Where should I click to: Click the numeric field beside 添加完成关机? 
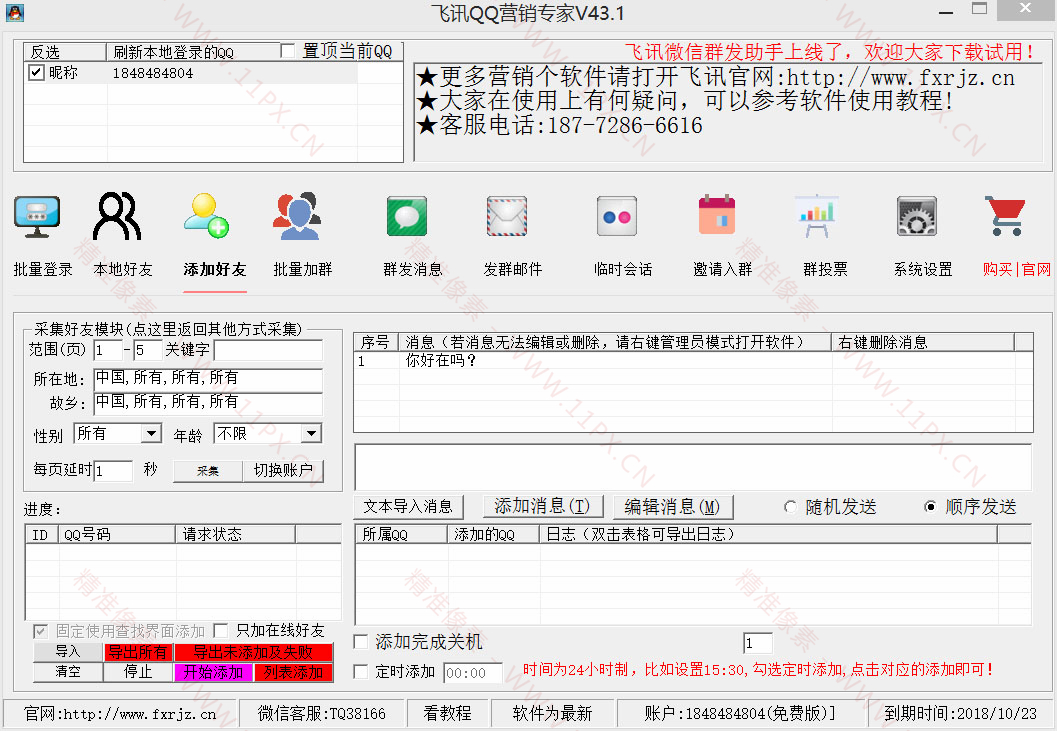(x=758, y=643)
